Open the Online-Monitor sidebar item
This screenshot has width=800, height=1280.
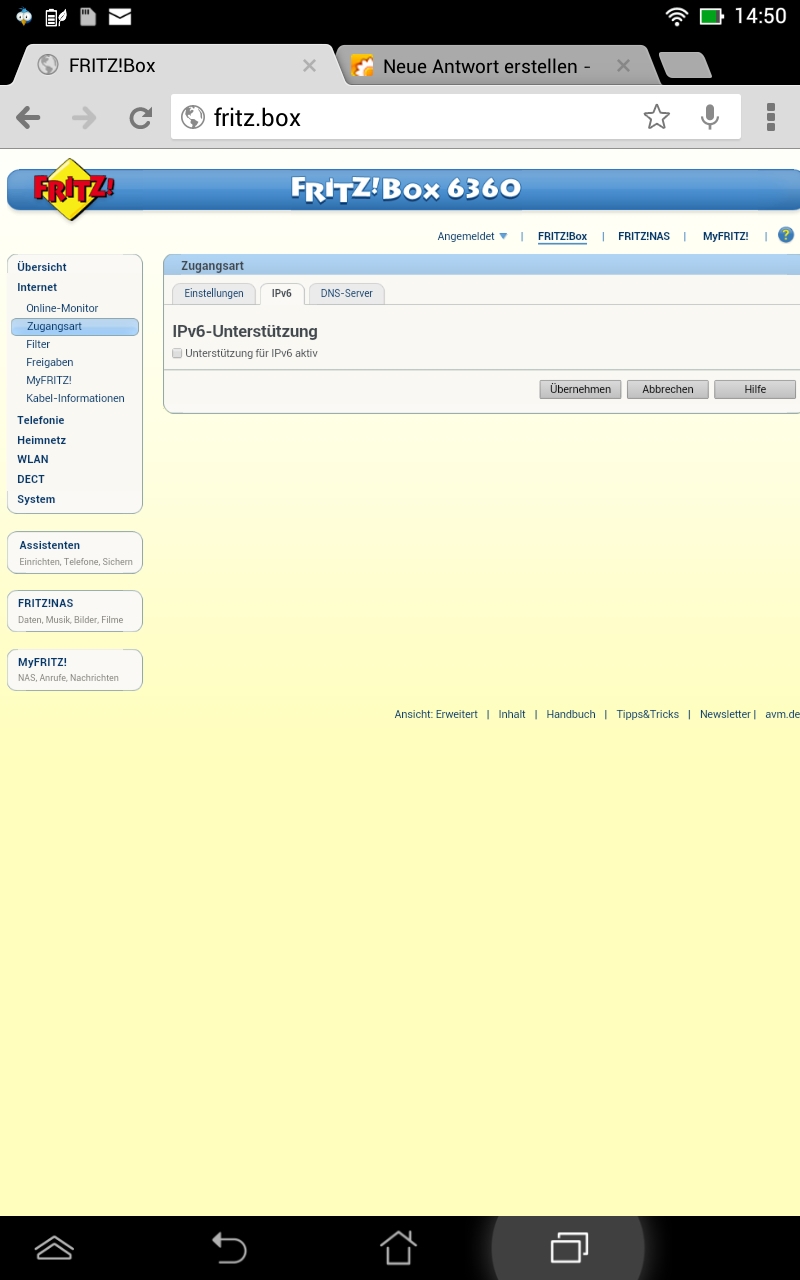point(62,308)
